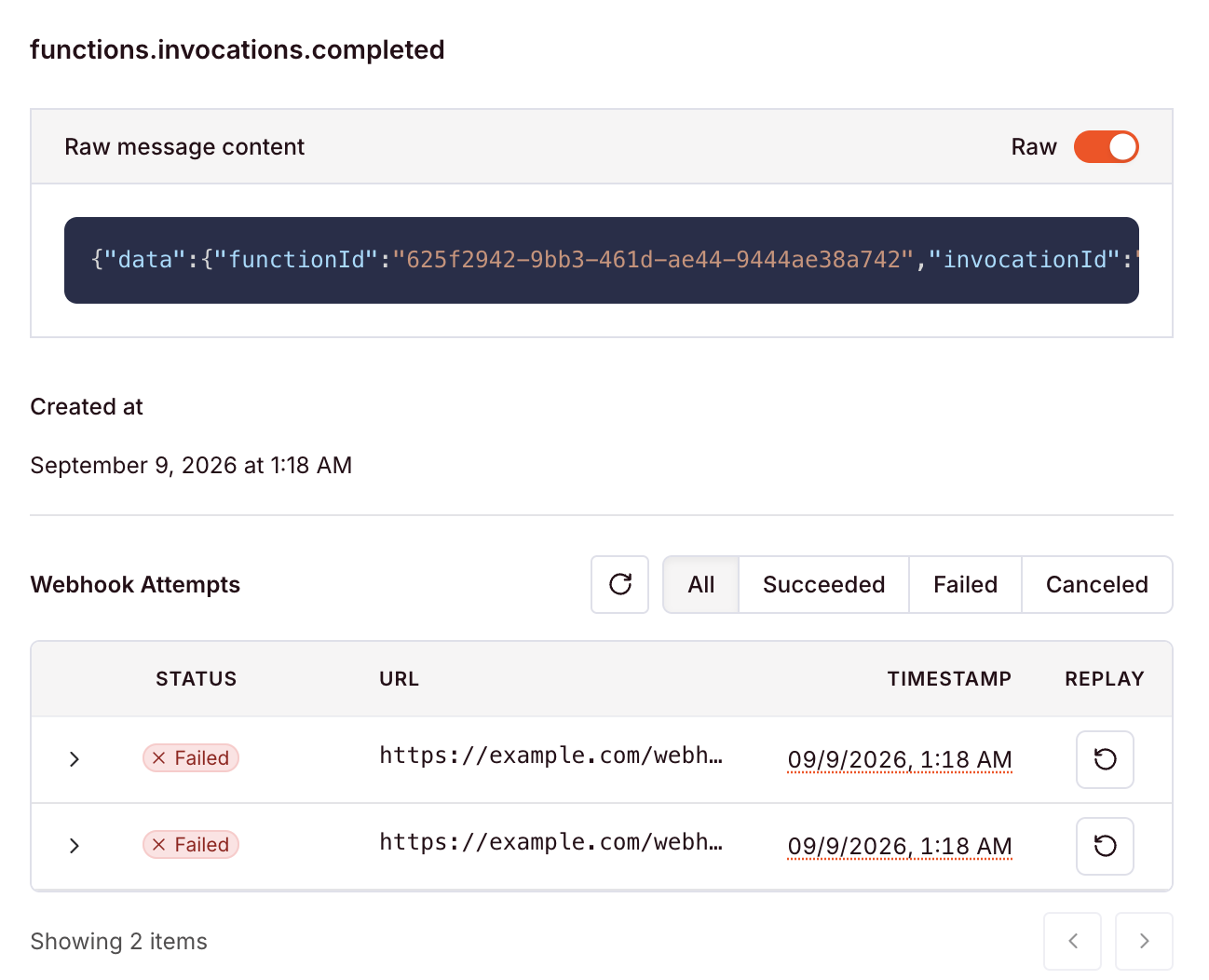Select the All filter tab

click(701, 585)
